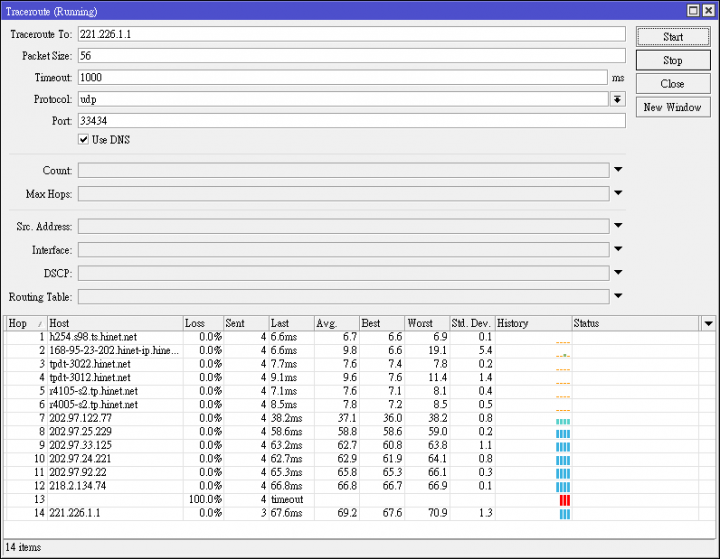
Task: Select host 218.2.134.74
Action: pos(78,486)
